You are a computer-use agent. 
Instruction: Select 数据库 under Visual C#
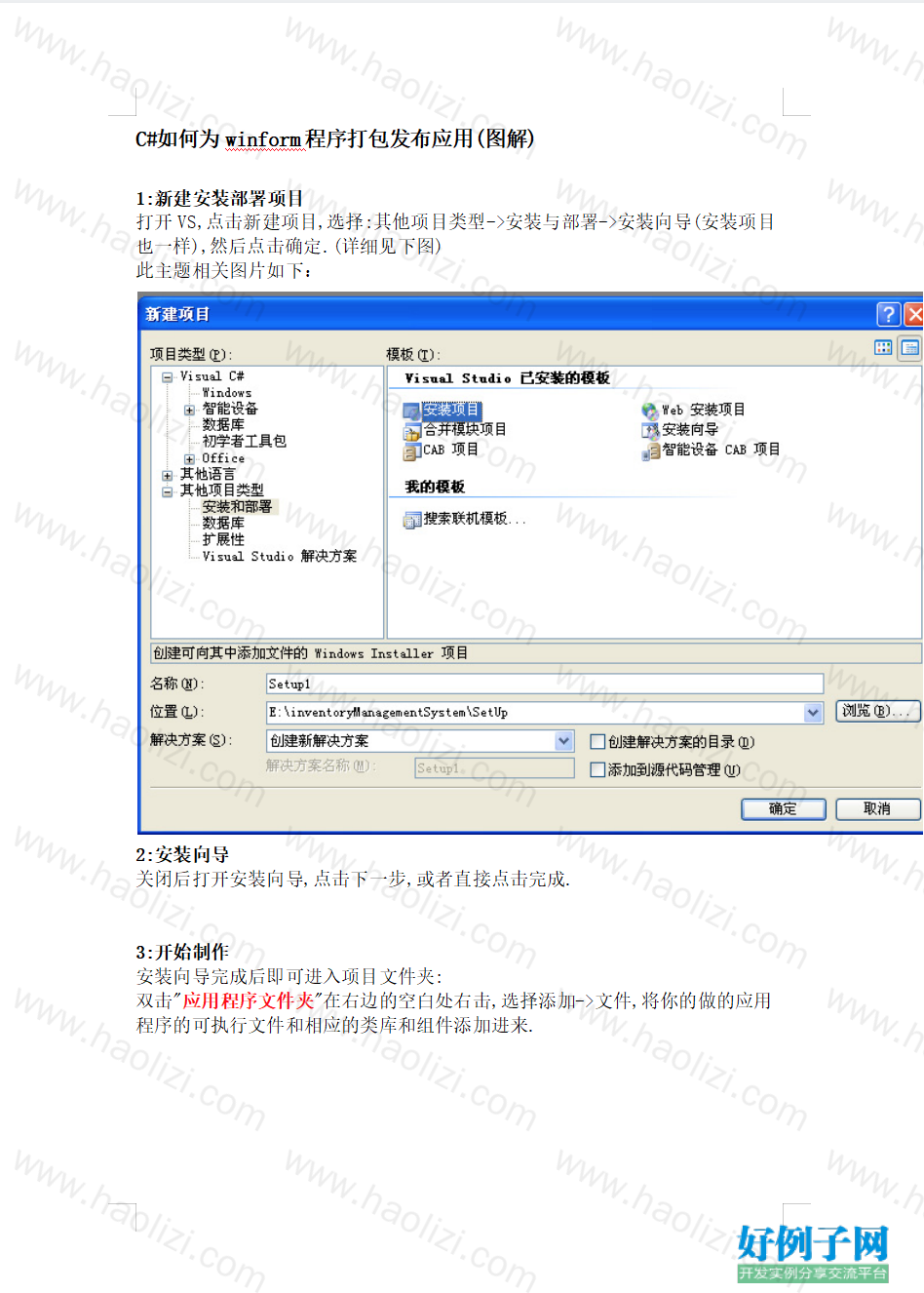[x=223, y=425]
